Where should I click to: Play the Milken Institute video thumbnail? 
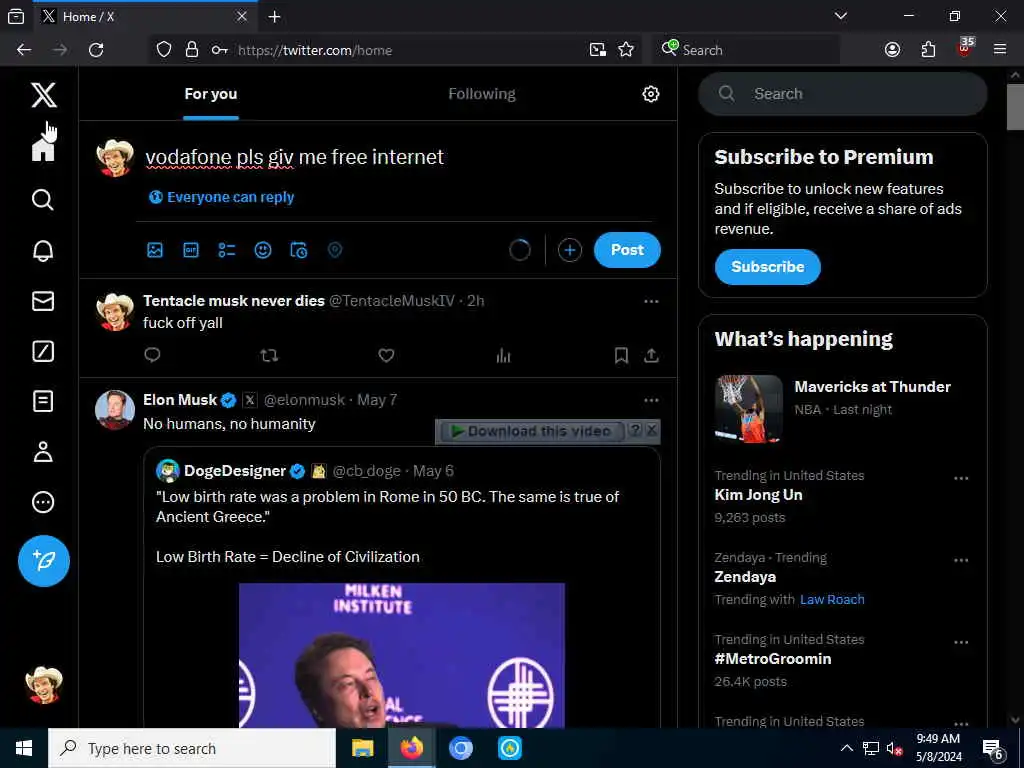pyautogui.click(x=402, y=655)
